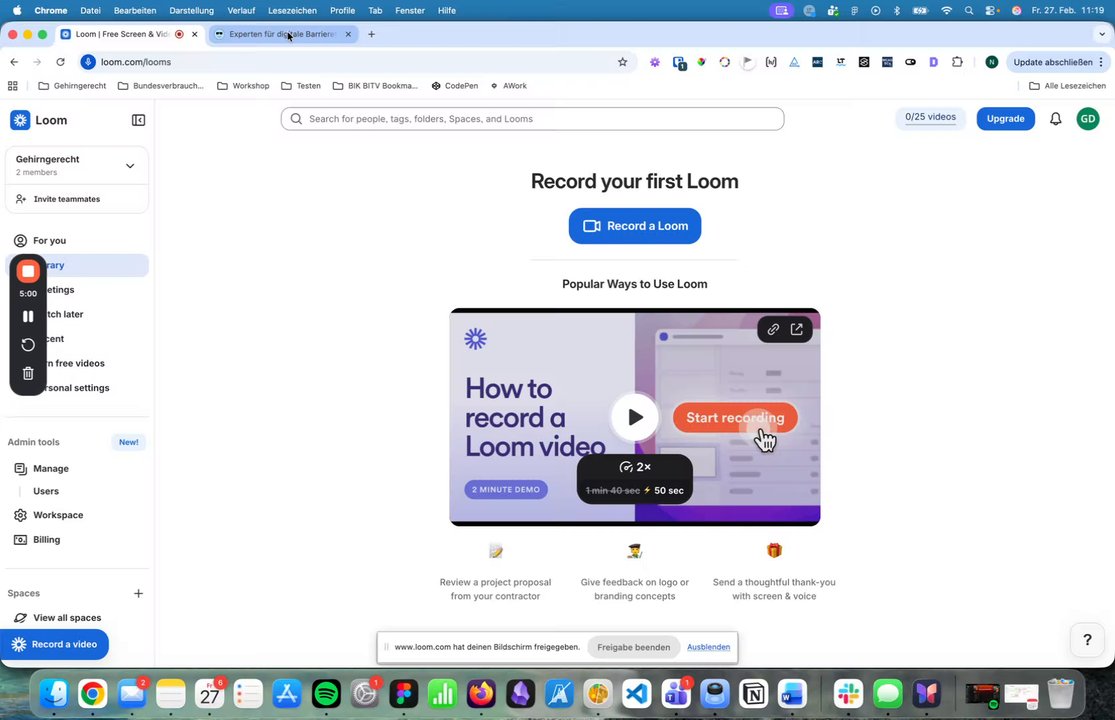Click the loom.com/looms address bar

pyautogui.click(x=356, y=63)
